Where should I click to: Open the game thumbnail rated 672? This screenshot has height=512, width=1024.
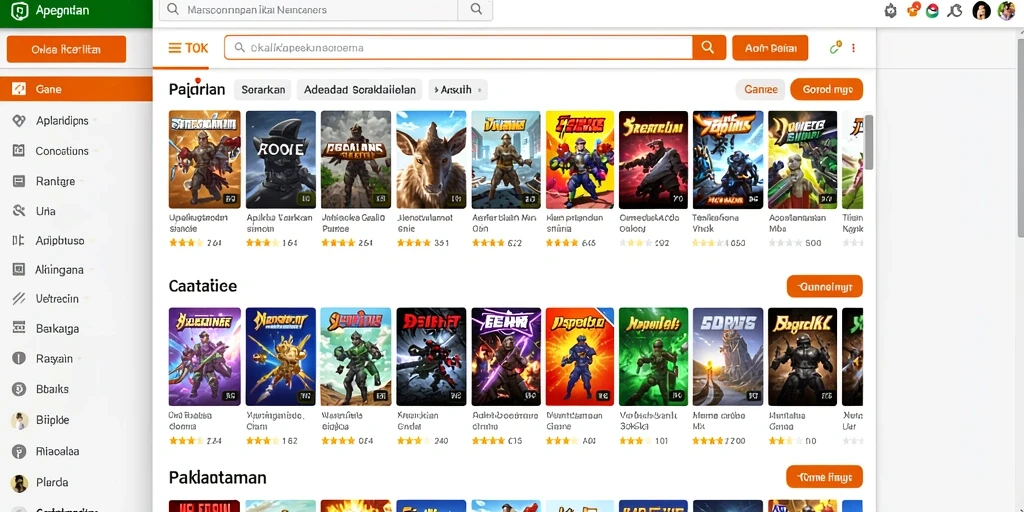(506, 160)
